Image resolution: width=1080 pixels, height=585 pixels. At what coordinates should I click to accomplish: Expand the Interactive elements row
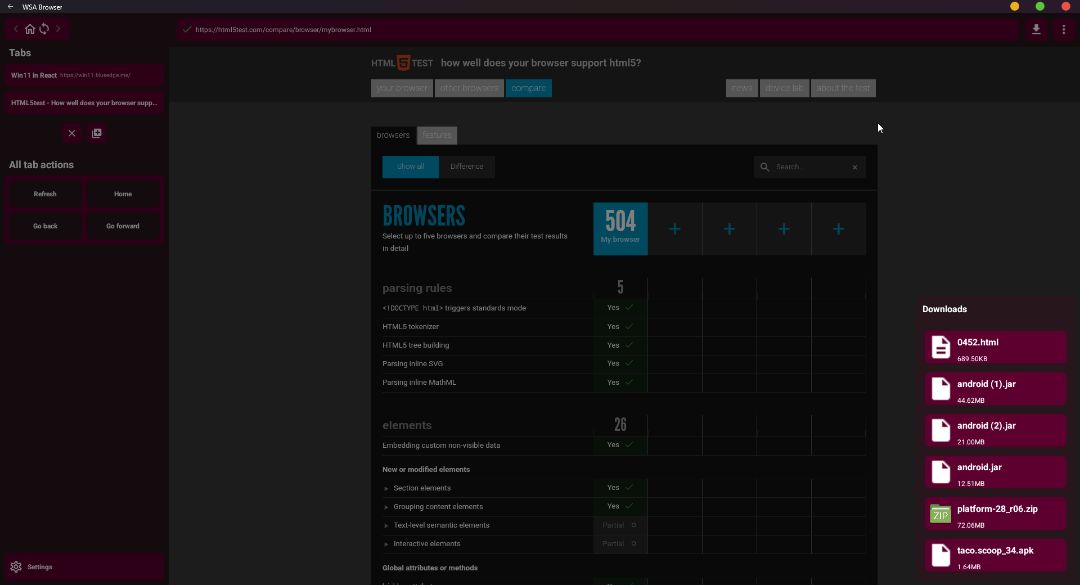tap(386, 544)
